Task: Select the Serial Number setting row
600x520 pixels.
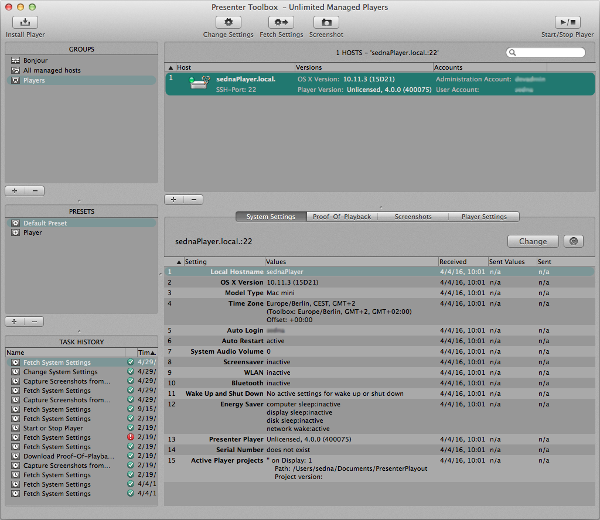Action: pos(379,450)
